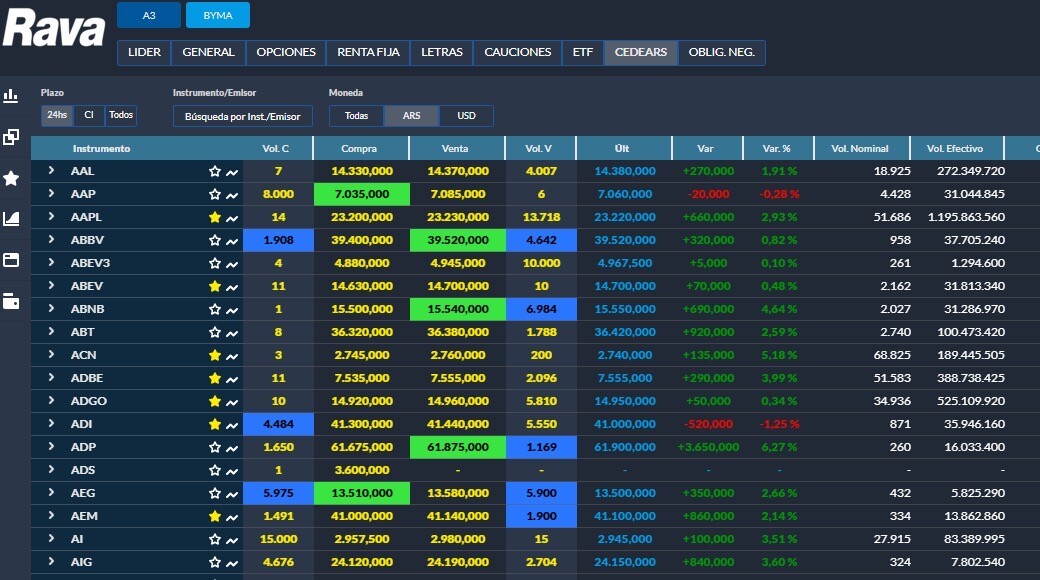The width and height of the screenshot is (1040, 580).
Task: Open chart icon for AIG row
Action: [231, 563]
